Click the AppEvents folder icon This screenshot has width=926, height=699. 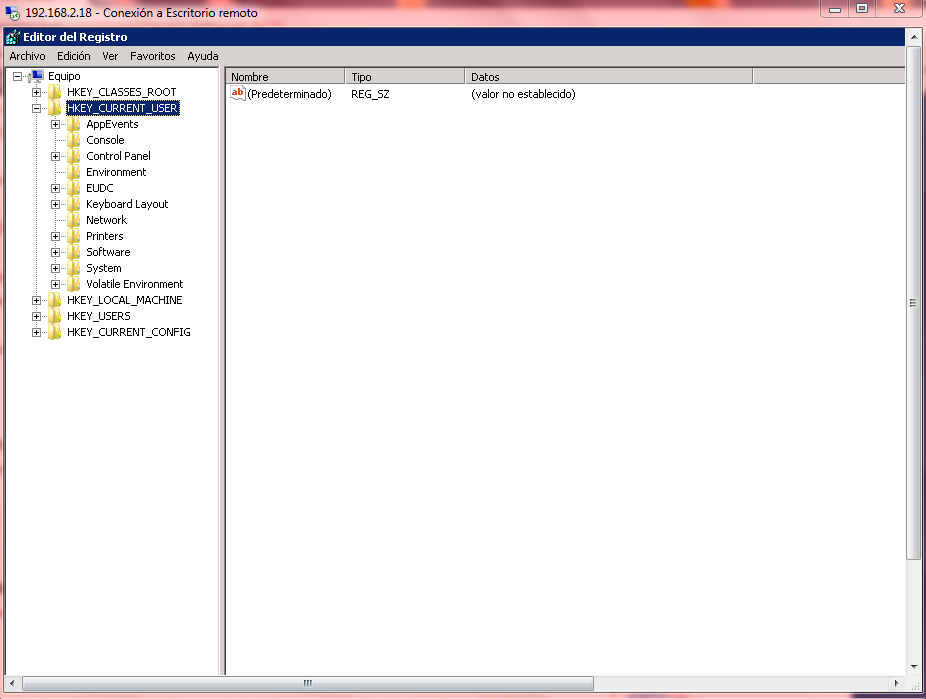click(74, 124)
